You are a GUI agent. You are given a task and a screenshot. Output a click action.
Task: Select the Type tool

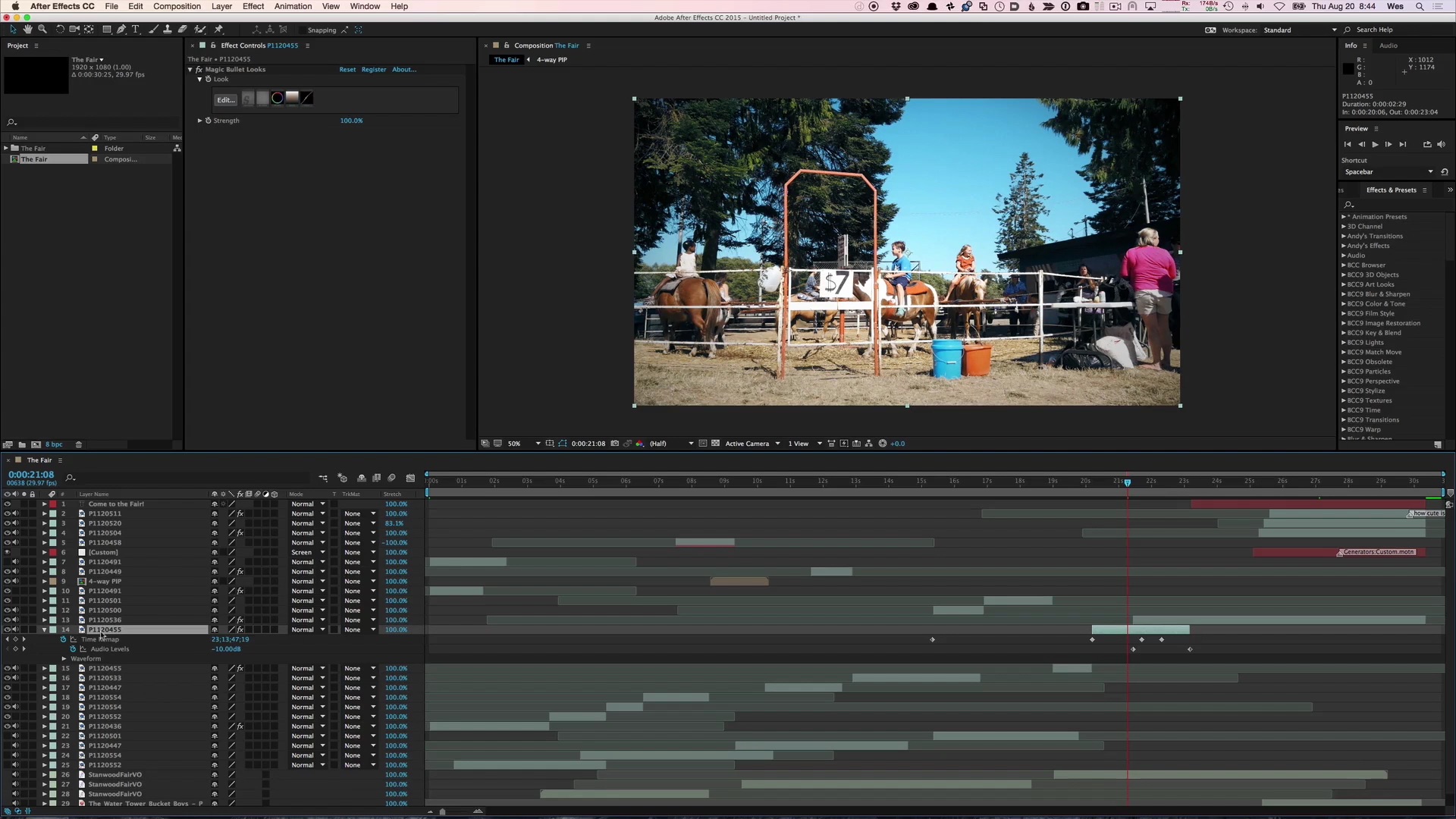click(x=136, y=30)
